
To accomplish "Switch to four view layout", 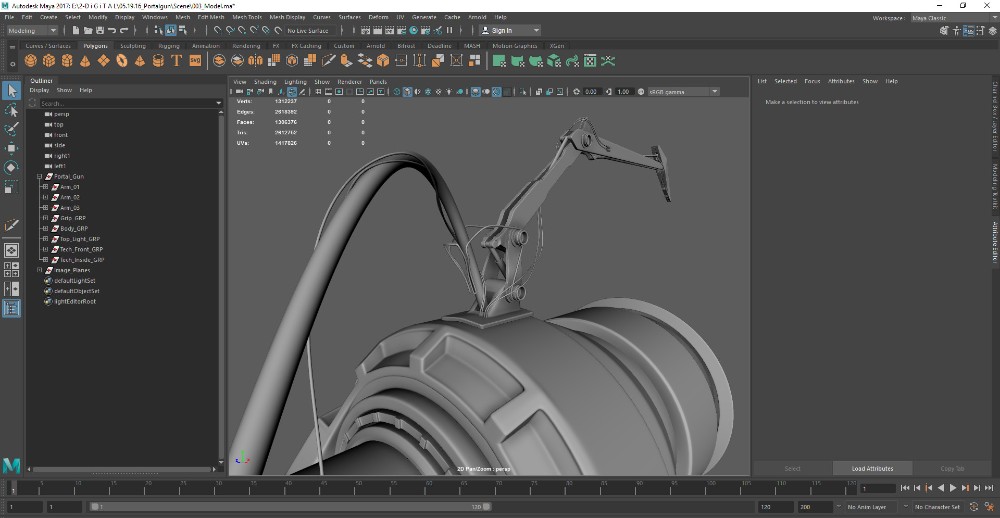I will [11, 269].
